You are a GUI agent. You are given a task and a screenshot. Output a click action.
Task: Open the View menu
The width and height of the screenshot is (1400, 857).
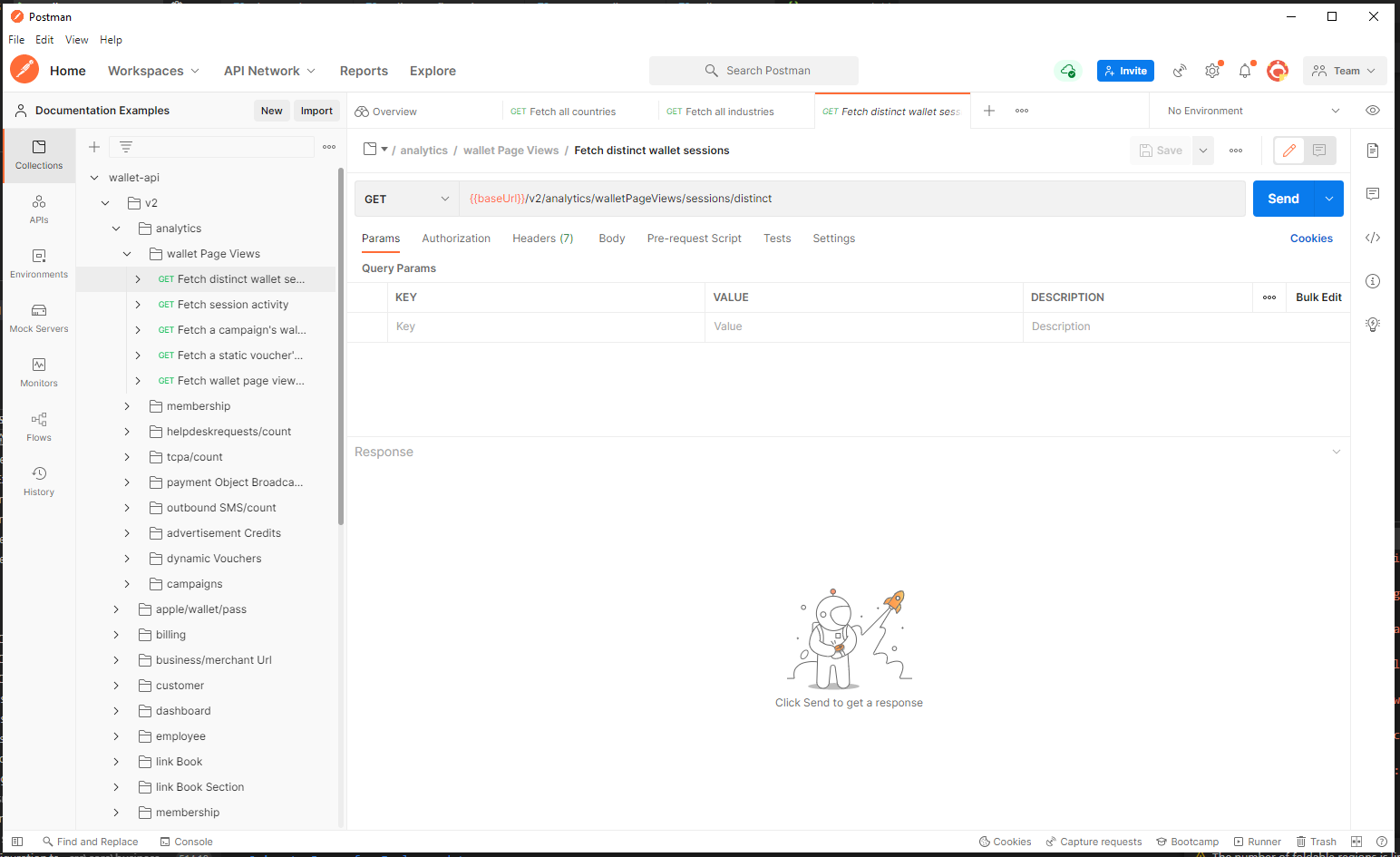(77, 40)
